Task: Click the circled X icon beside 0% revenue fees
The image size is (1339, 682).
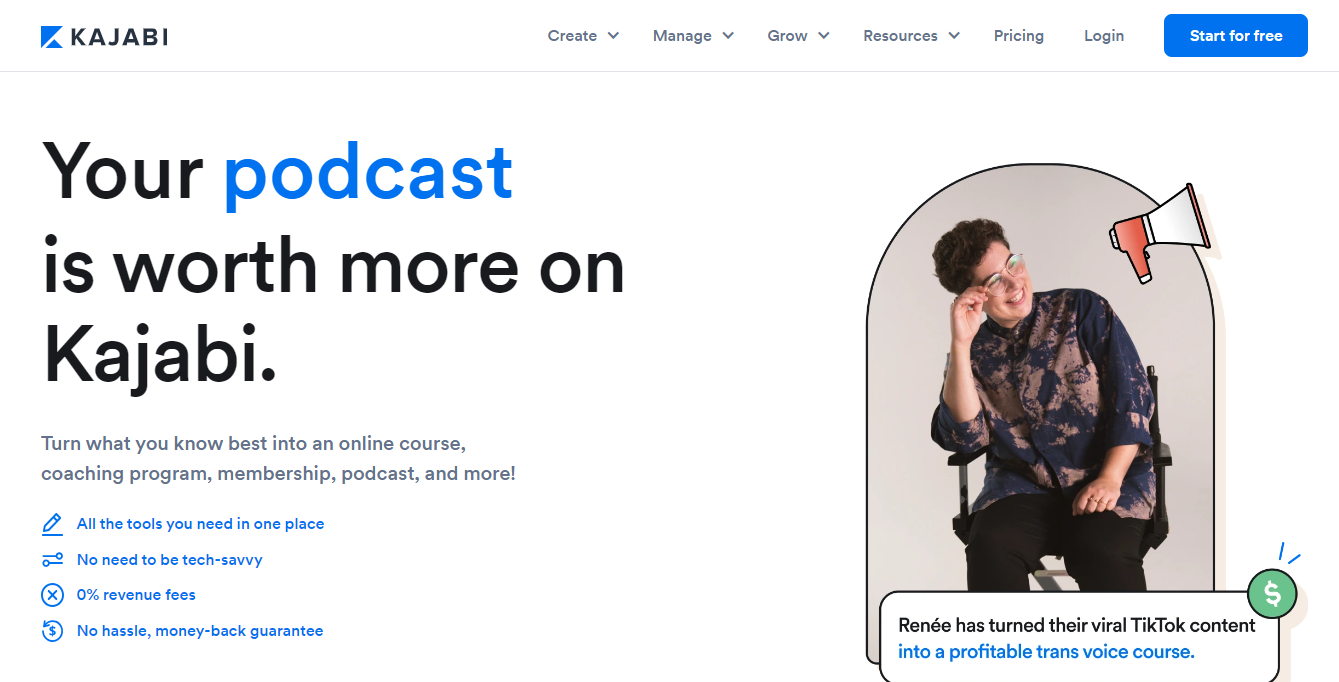Action: [x=52, y=595]
